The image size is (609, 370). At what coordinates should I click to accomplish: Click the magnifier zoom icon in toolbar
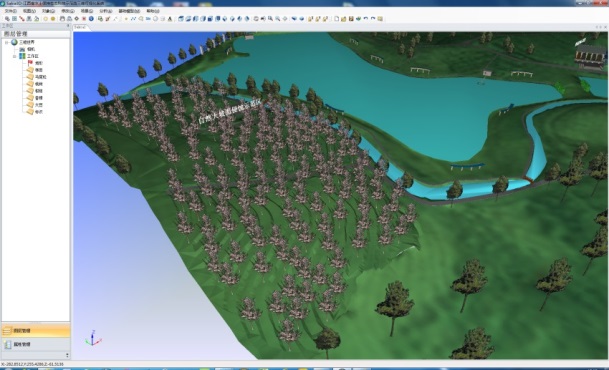[x=270, y=19]
